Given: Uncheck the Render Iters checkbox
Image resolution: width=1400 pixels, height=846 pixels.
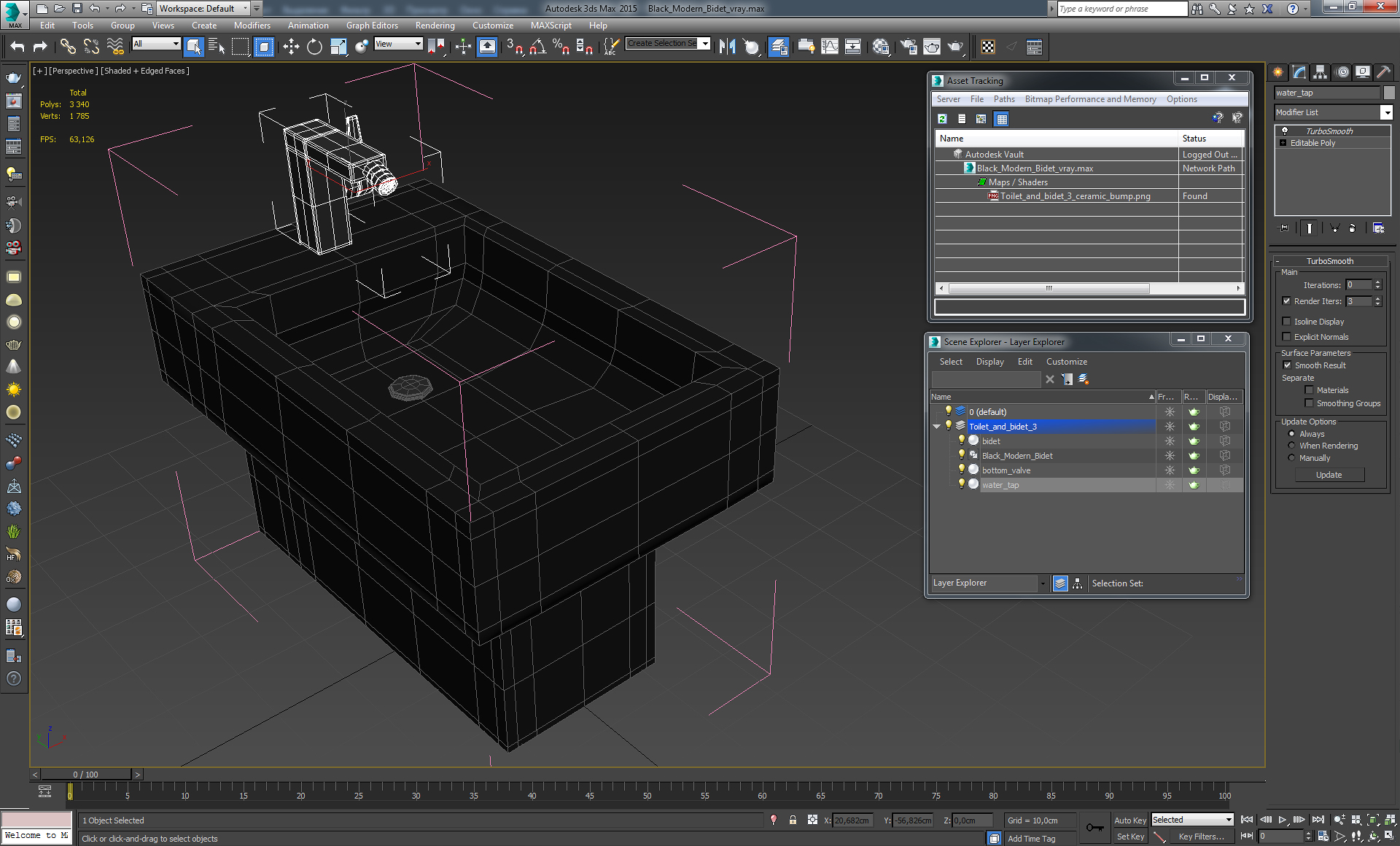Looking at the screenshot, I should point(1286,300).
